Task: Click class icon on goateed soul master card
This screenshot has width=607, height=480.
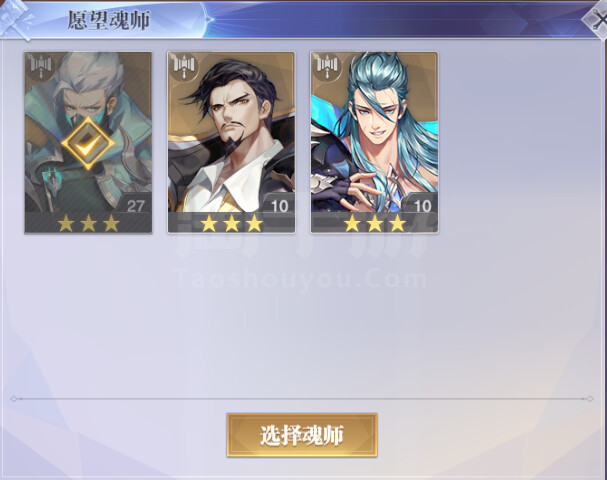Action: point(184,65)
